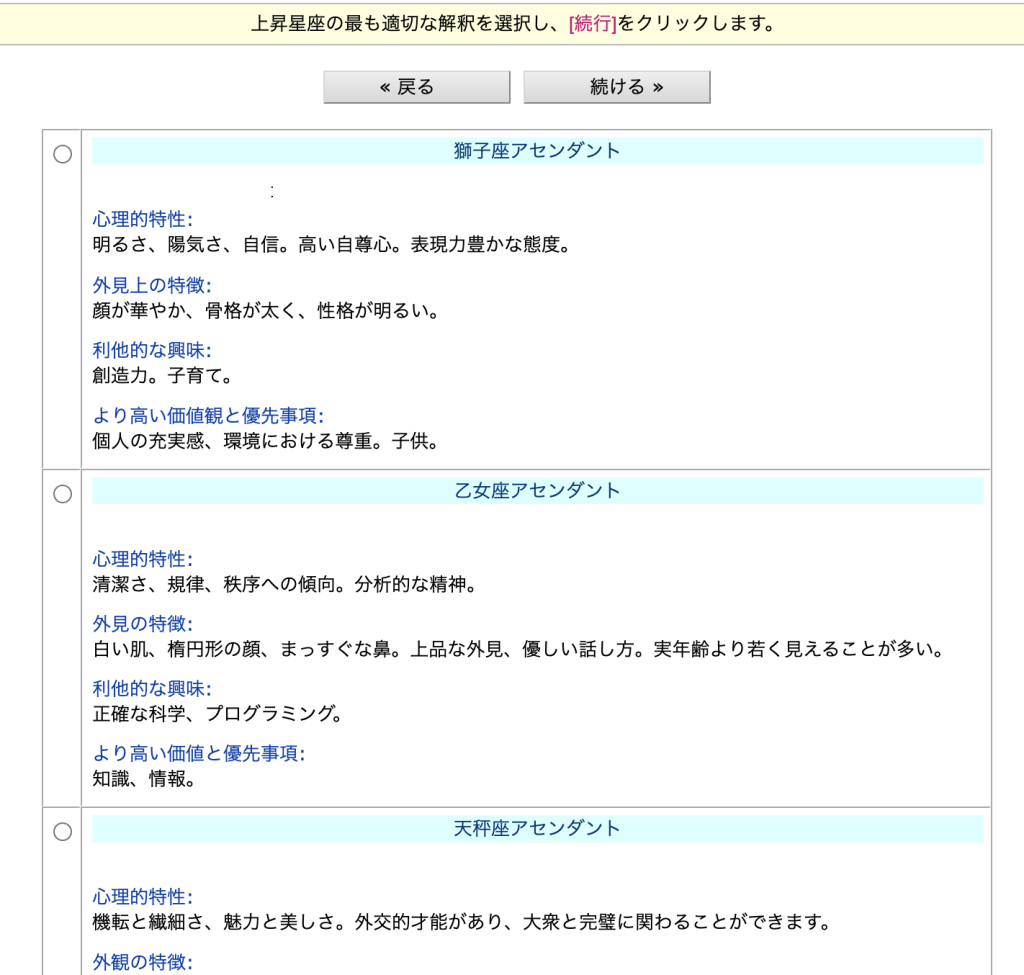Click the 乙女座アセンダント heading

pos(537,491)
